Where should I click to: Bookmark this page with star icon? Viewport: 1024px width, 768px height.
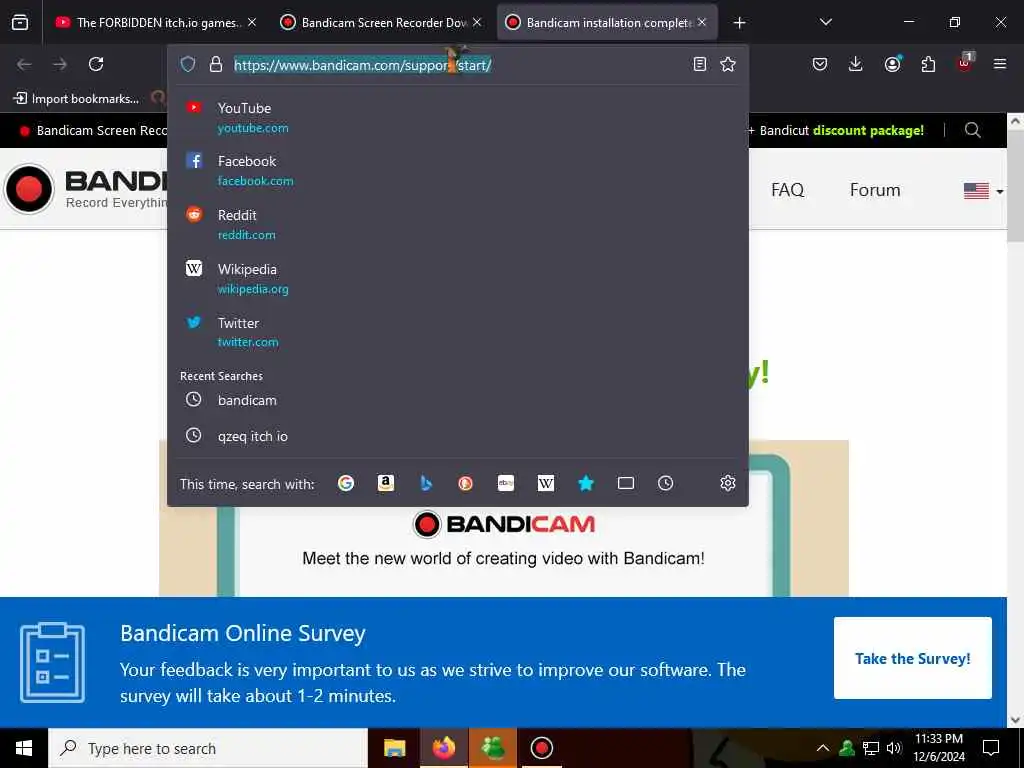point(728,64)
